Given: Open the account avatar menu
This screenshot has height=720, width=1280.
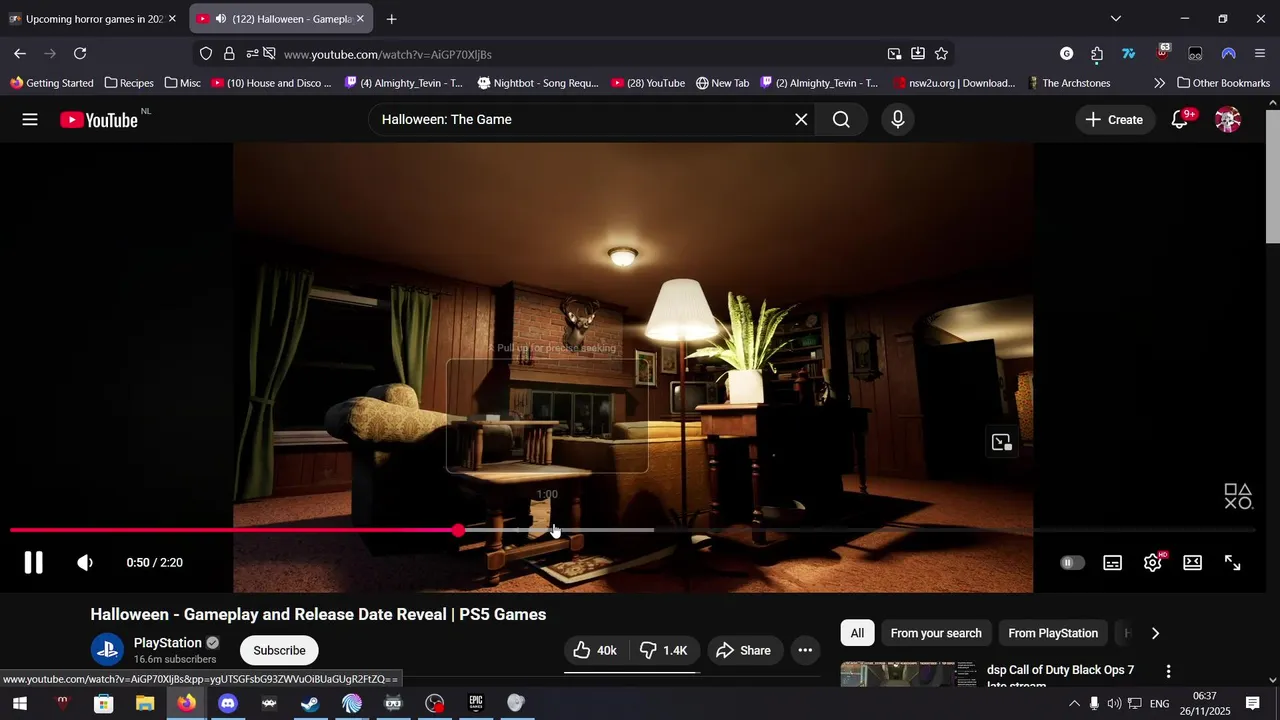Looking at the screenshot, I should (x=1228, y=120).
